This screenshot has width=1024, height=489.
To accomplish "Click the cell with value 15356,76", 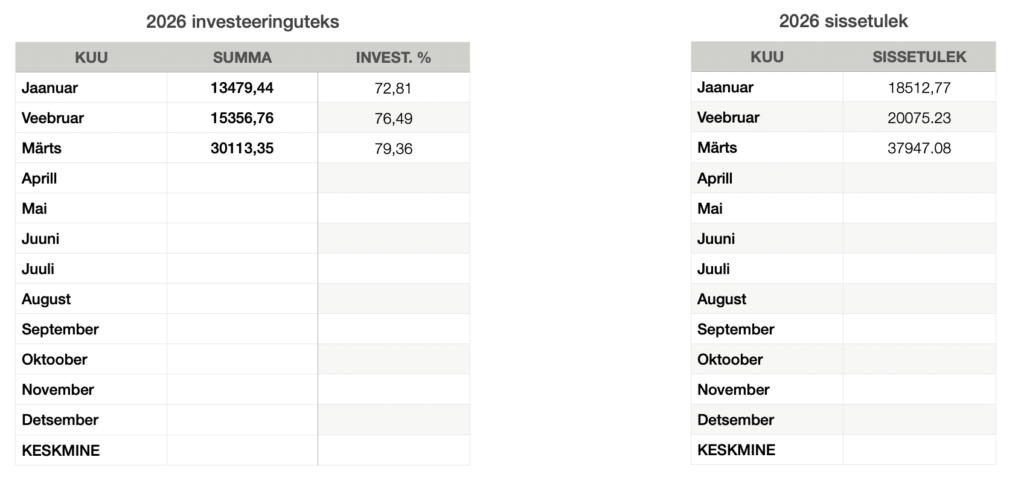I will click(242, 118).
